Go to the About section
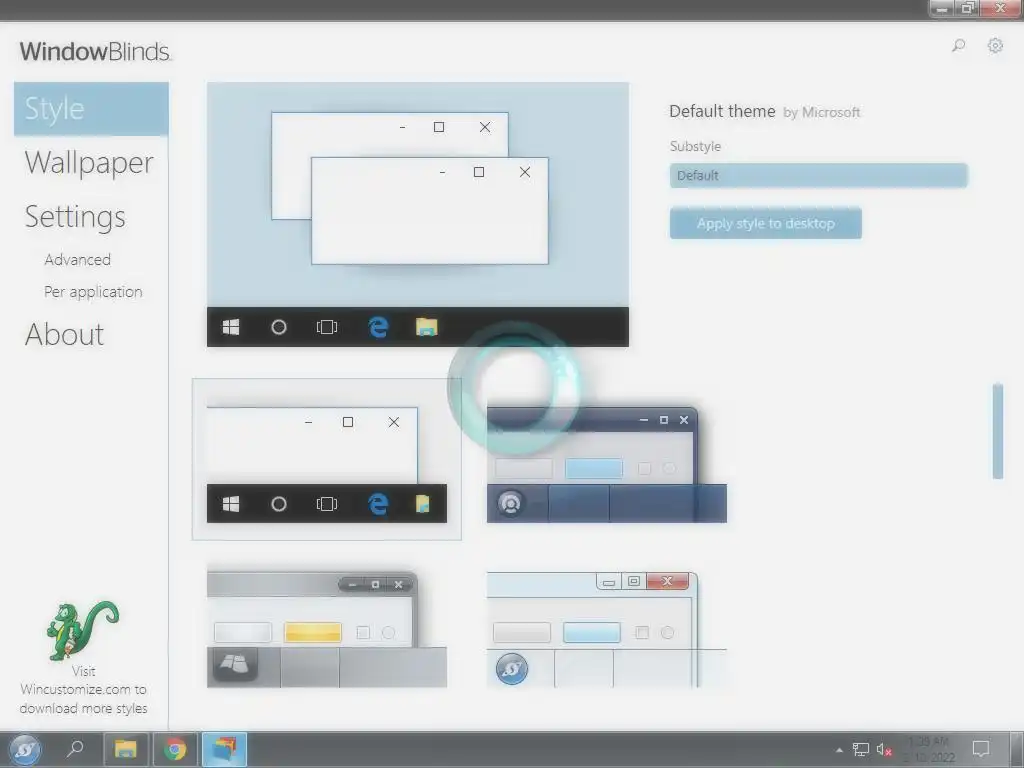Image resolution: width=1024 pixels, height=768 pixels. click(64, 334)
